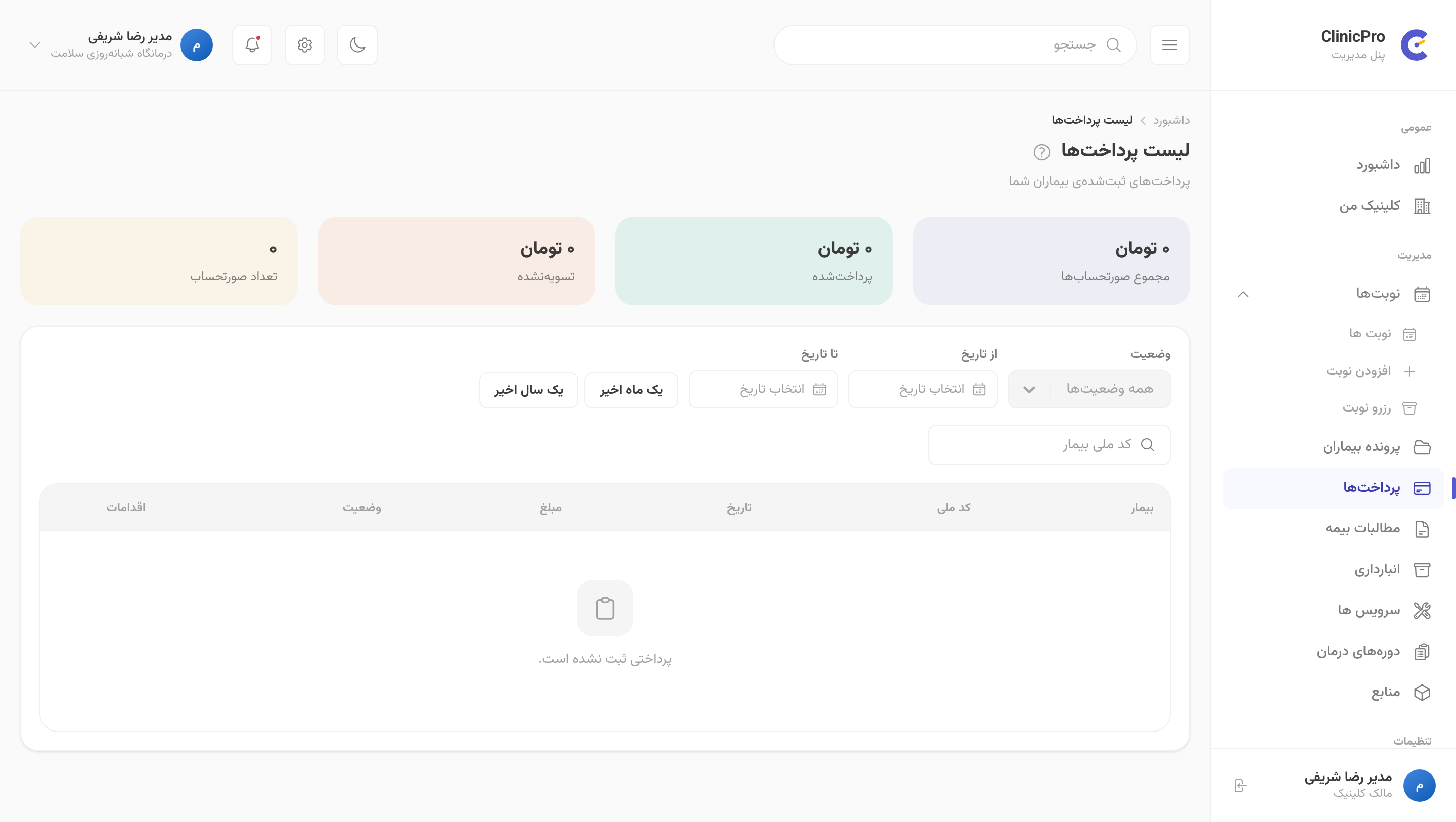Click the calendar icon in the تا تاریخ field
Image resolution: width=1456 pixels, height=822 pixels.
819,389
